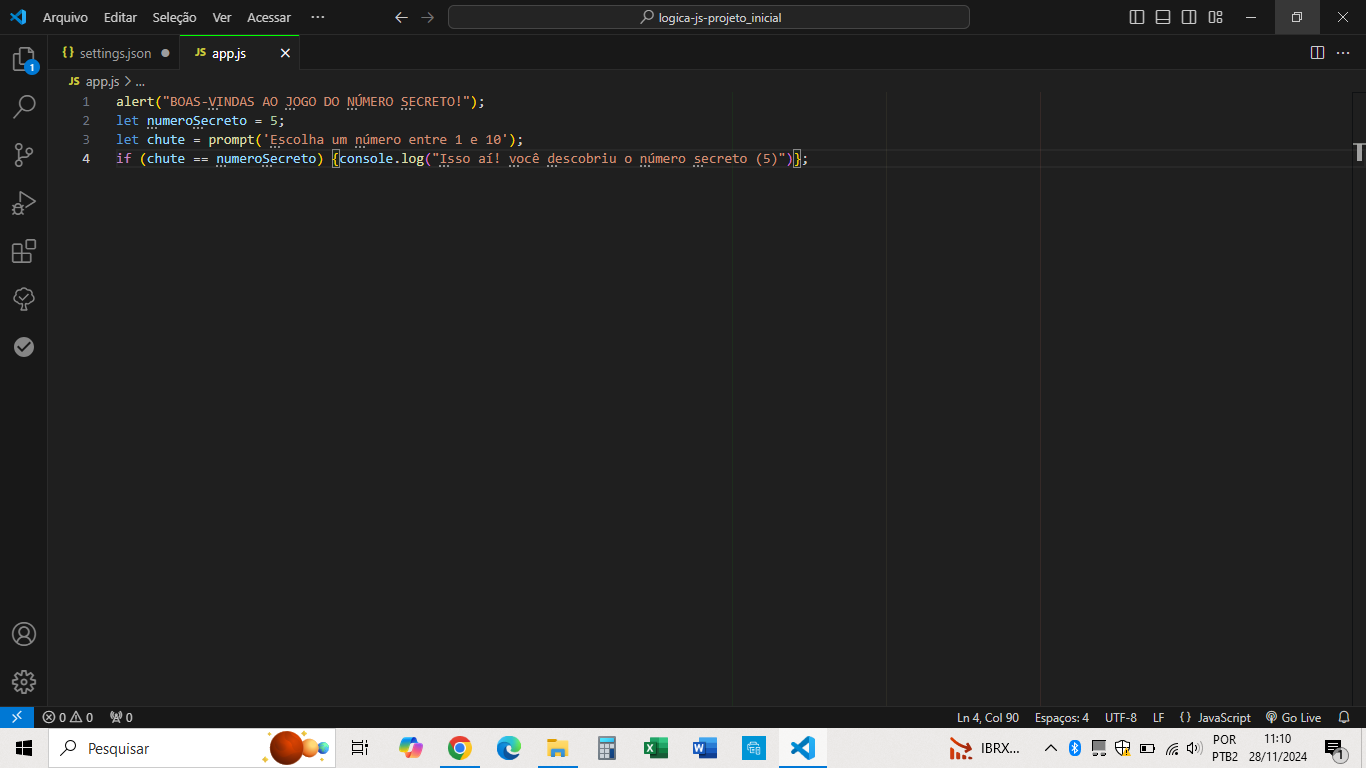1366x768 pixels.
Task: Open the Editar menu
Action: pos(120,17)
